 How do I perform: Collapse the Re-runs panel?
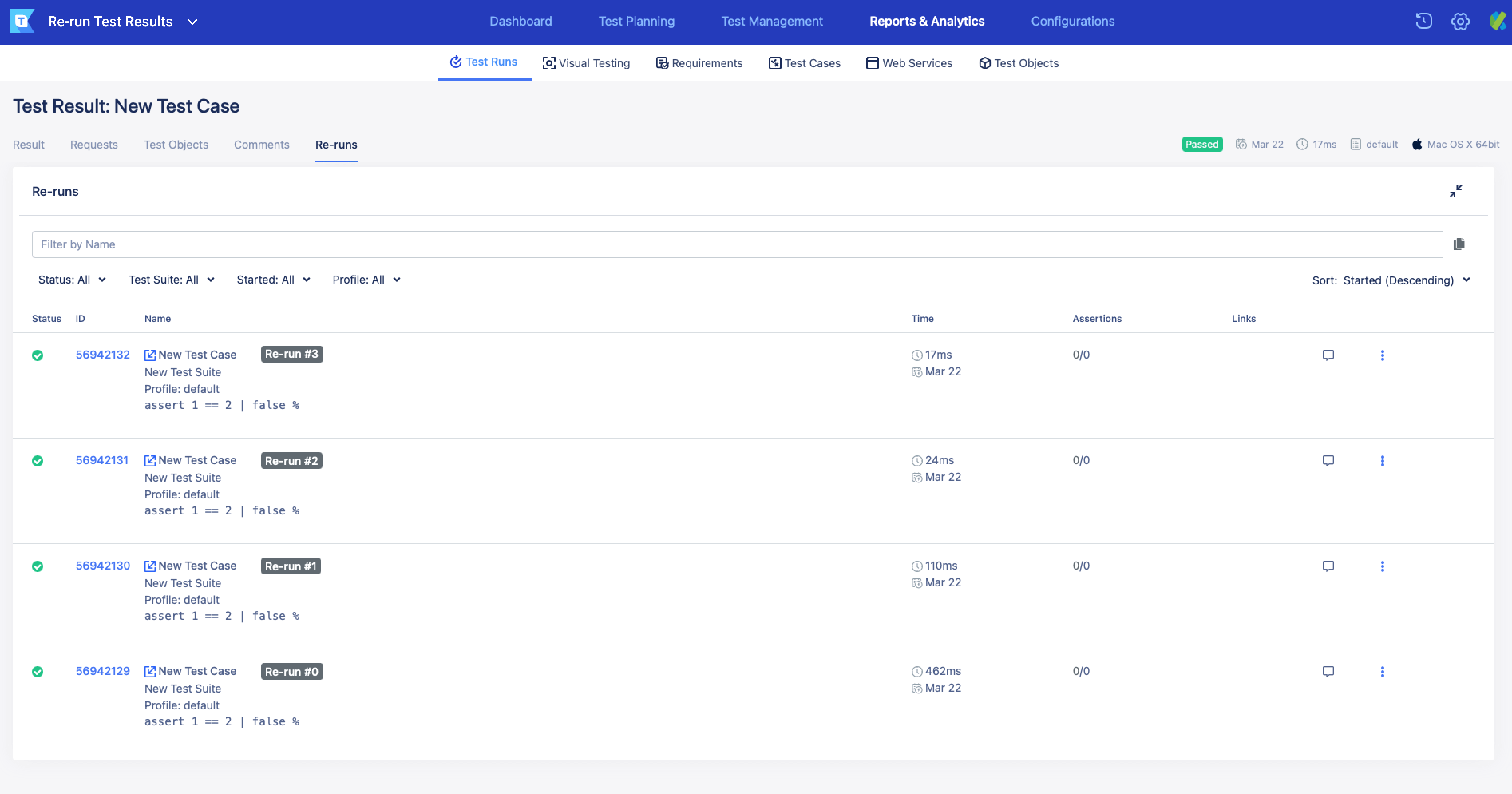click(1456, 190)
